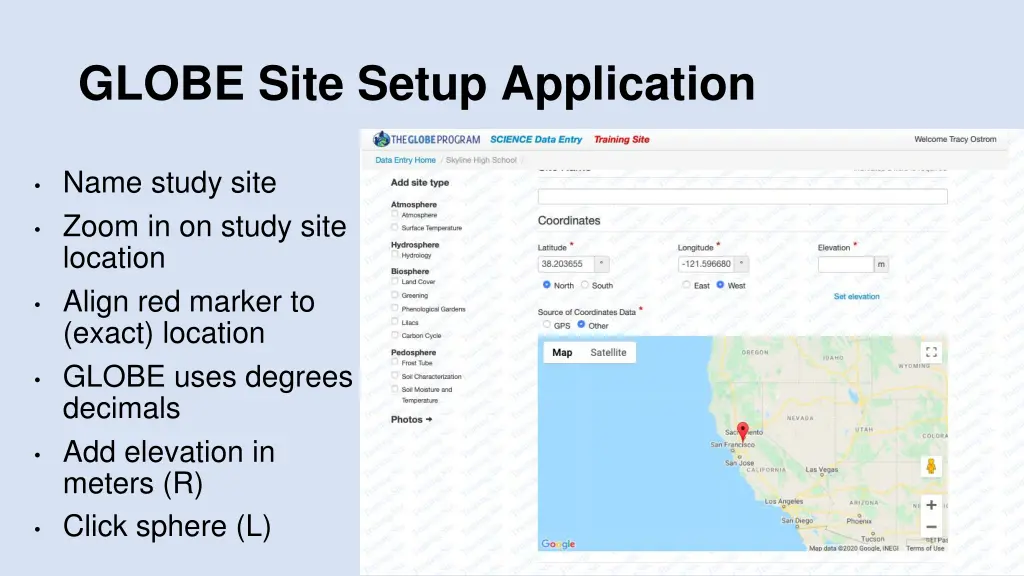The width and height of the screenshot is (1024, 576).
Task: Enable the Hydrology checkbox
Action: coord(394,255)
